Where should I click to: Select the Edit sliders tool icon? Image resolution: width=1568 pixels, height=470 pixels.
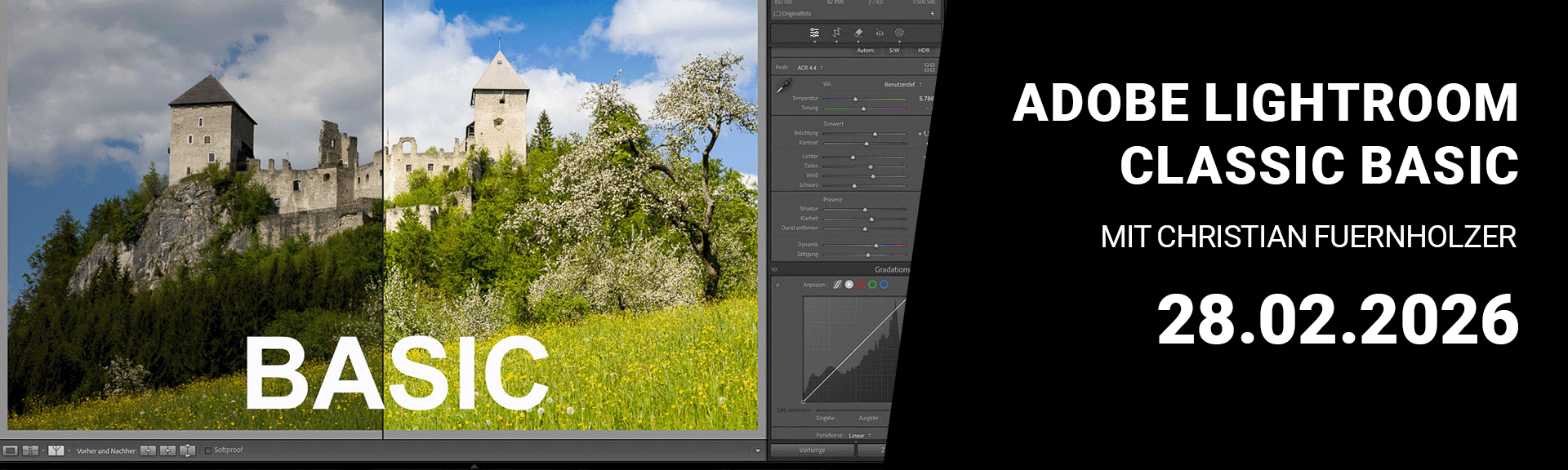click(x=814, y=33)
